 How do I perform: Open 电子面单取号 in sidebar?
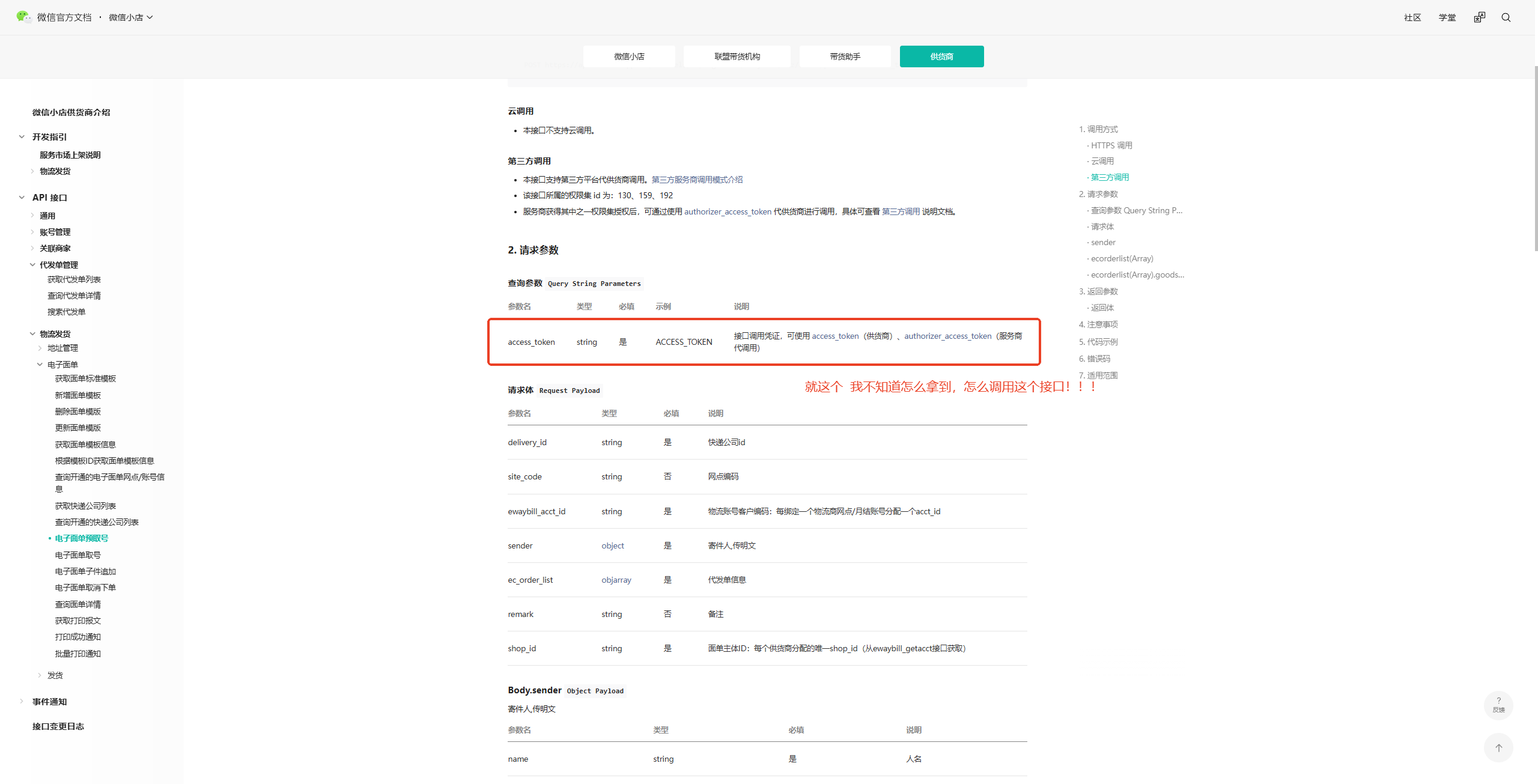78,555
